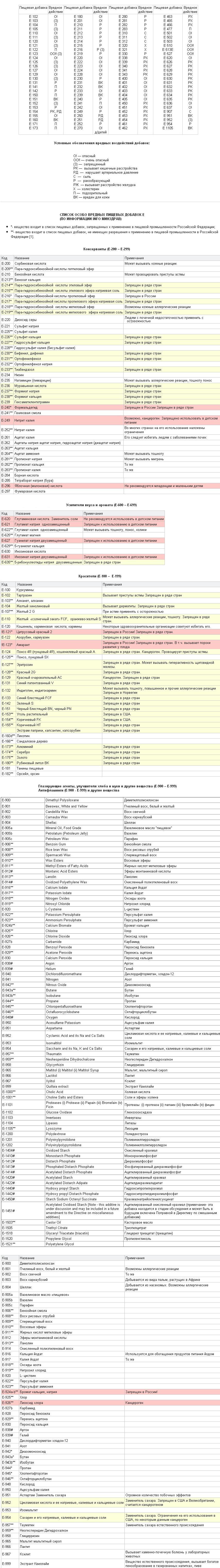This screenshot has height=1568, width=220.
Task: Click the "E 907" code in top table
Action: click(x=168, y=111)
